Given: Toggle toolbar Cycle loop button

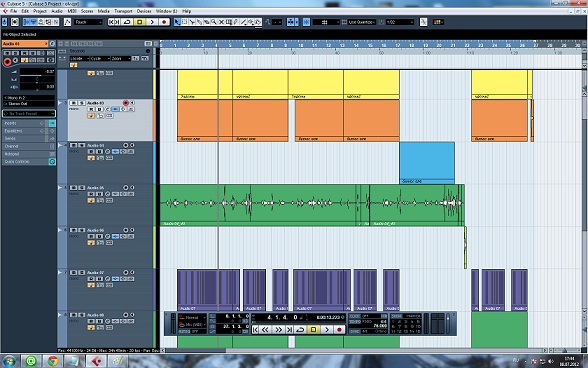Looking at the screenshot, I should [x=127, y=22].
